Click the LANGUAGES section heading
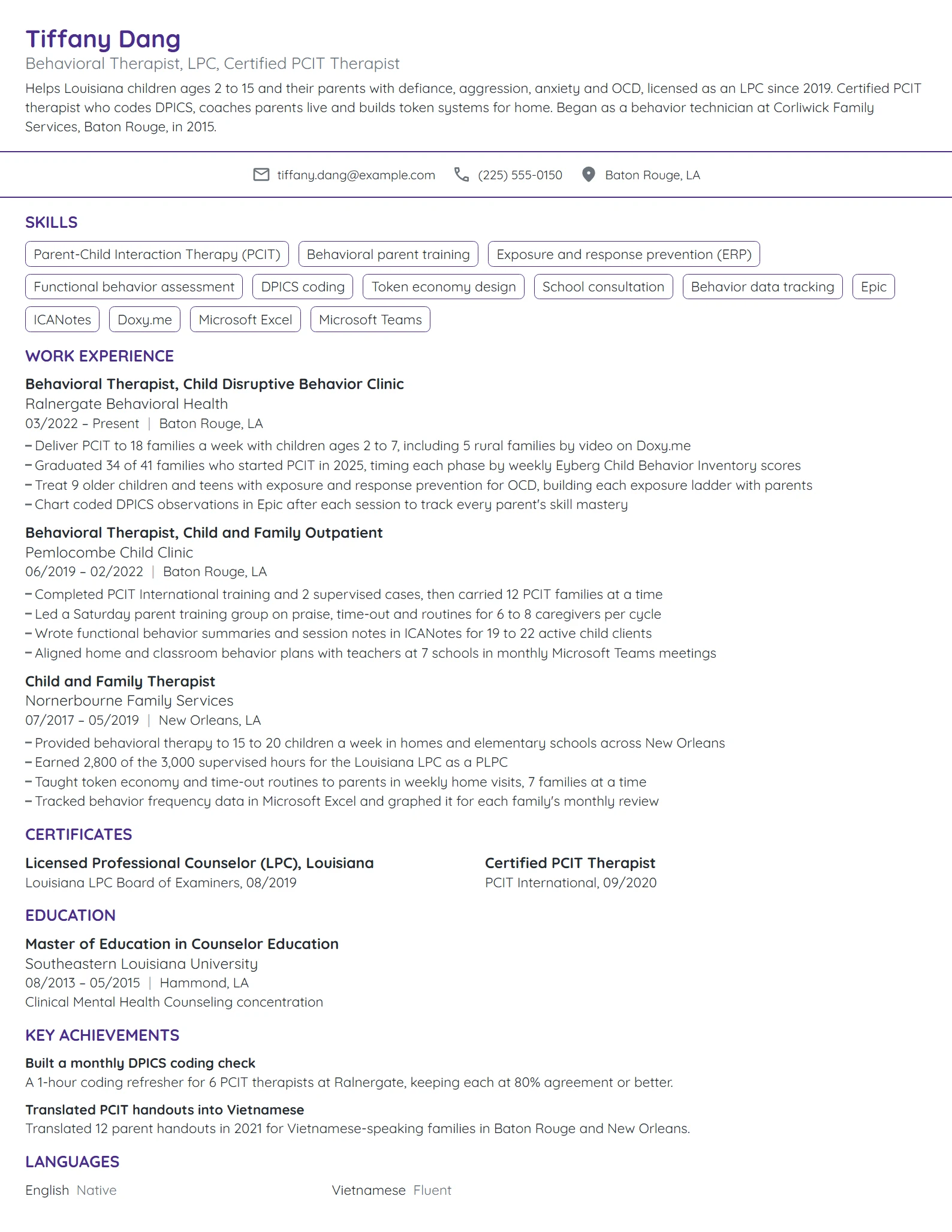This screenshot has height=1232, width=952. [x=73, y=1162]
